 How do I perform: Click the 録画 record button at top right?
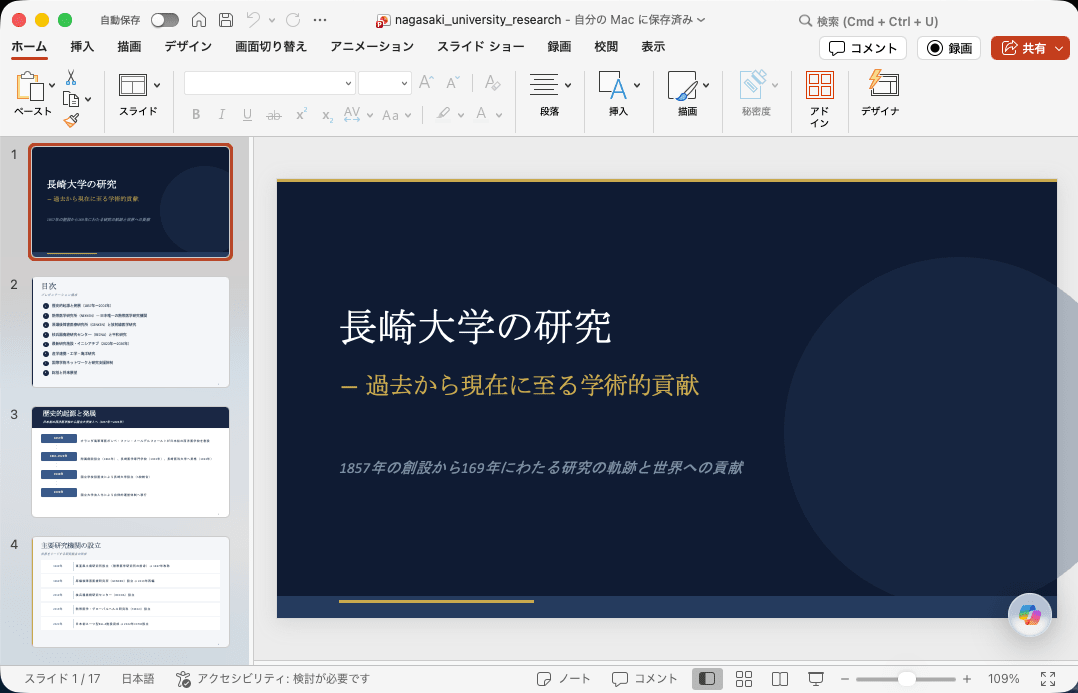(949, 48)
